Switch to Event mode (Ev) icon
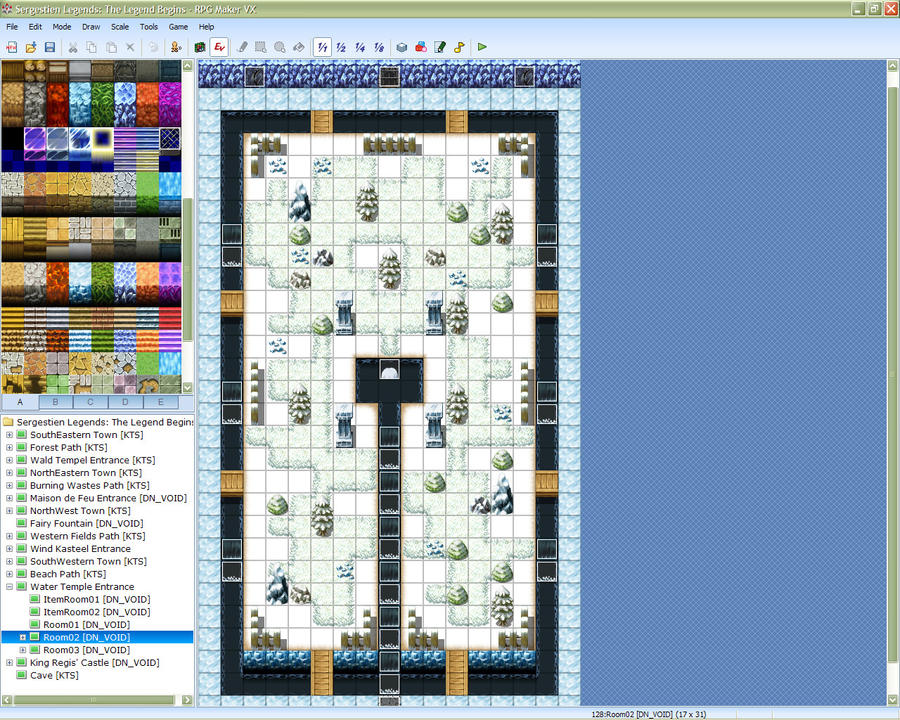The height and width of the screenshot is (720, 900). click(219, 47)
